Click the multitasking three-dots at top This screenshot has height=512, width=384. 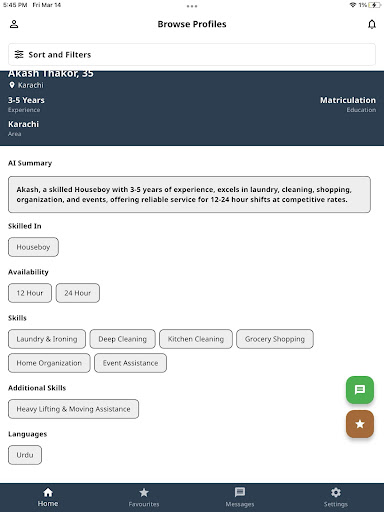[192, 6]
